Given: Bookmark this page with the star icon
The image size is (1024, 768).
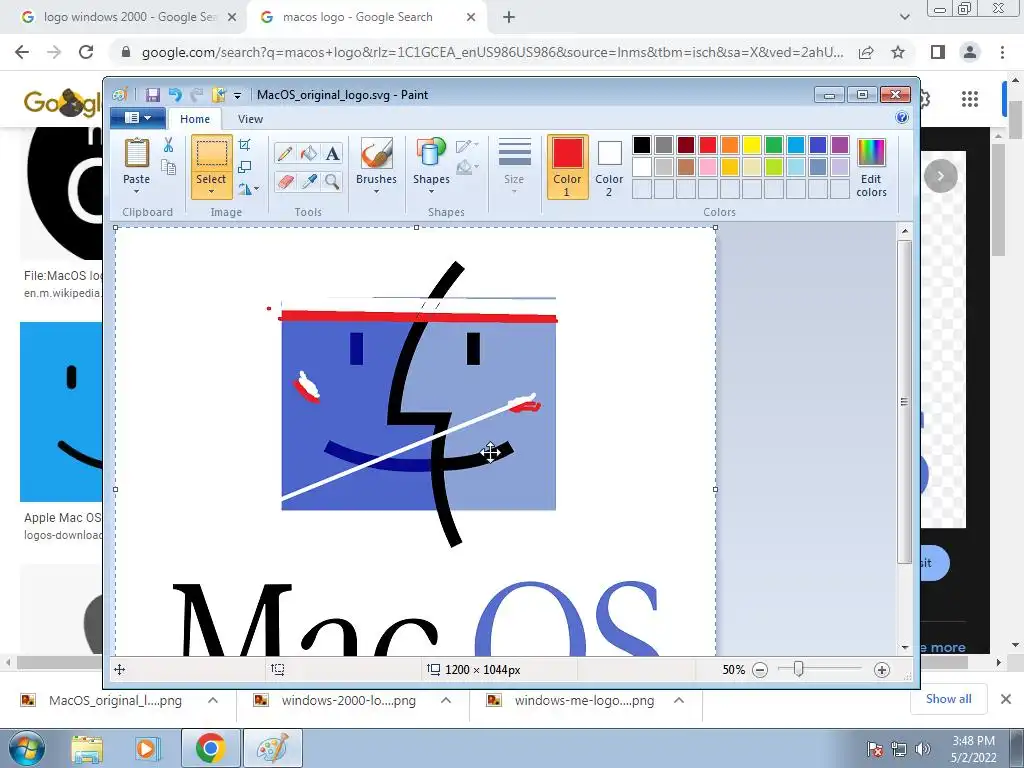Looking at the screenshot, I should pos(898,52).
